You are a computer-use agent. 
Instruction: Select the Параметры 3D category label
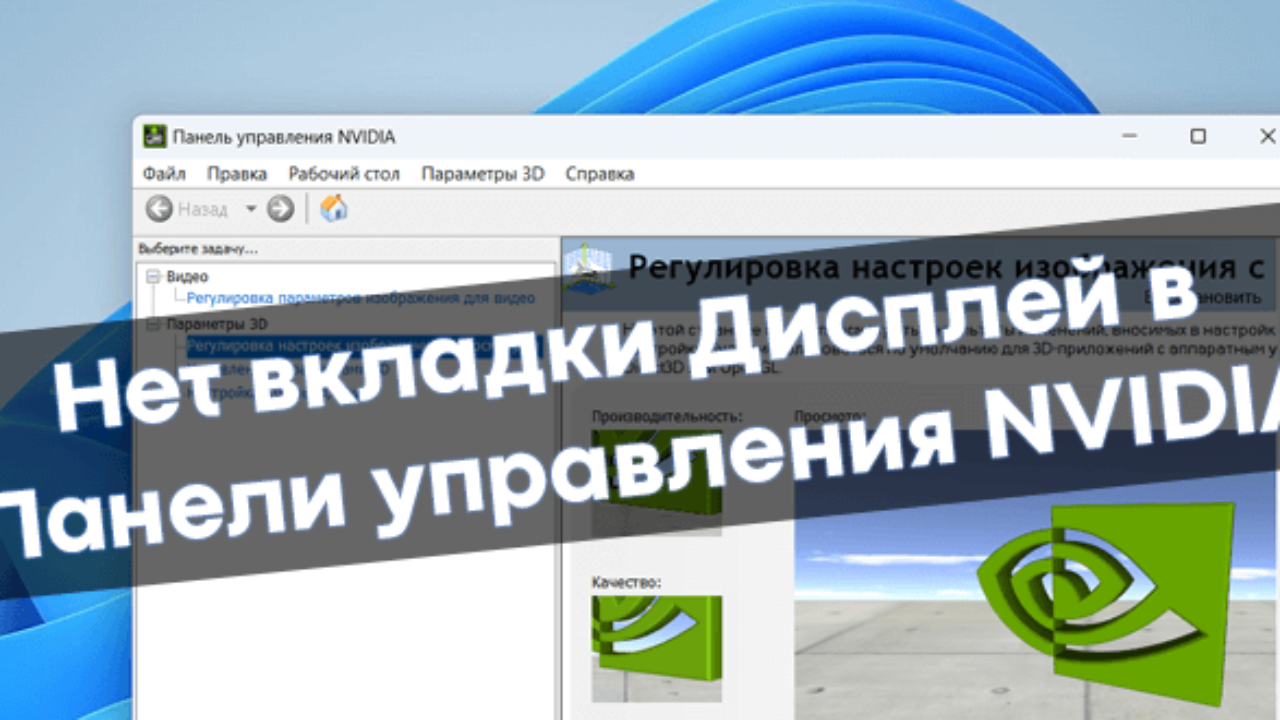point(217,325)
